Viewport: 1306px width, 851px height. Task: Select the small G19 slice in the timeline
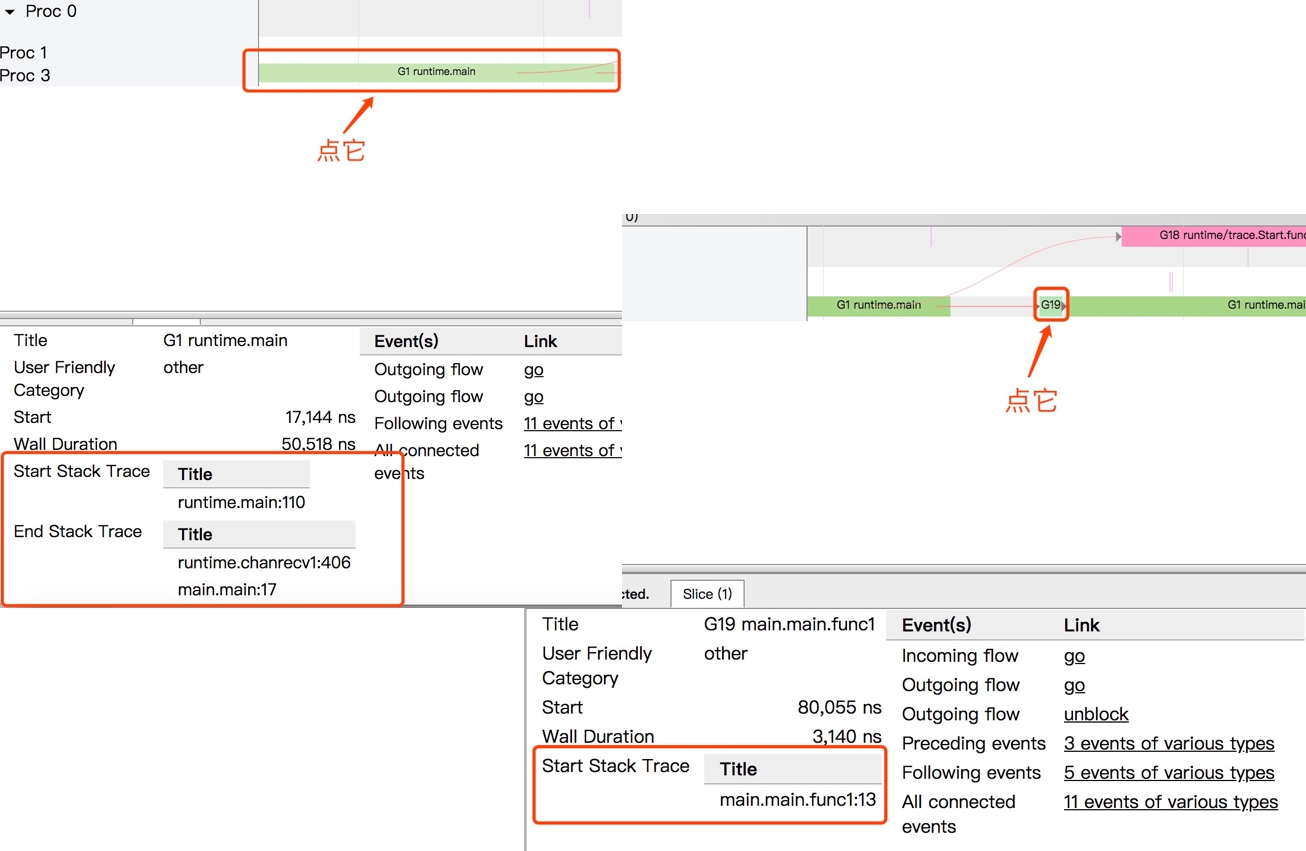coord(1051,305)
